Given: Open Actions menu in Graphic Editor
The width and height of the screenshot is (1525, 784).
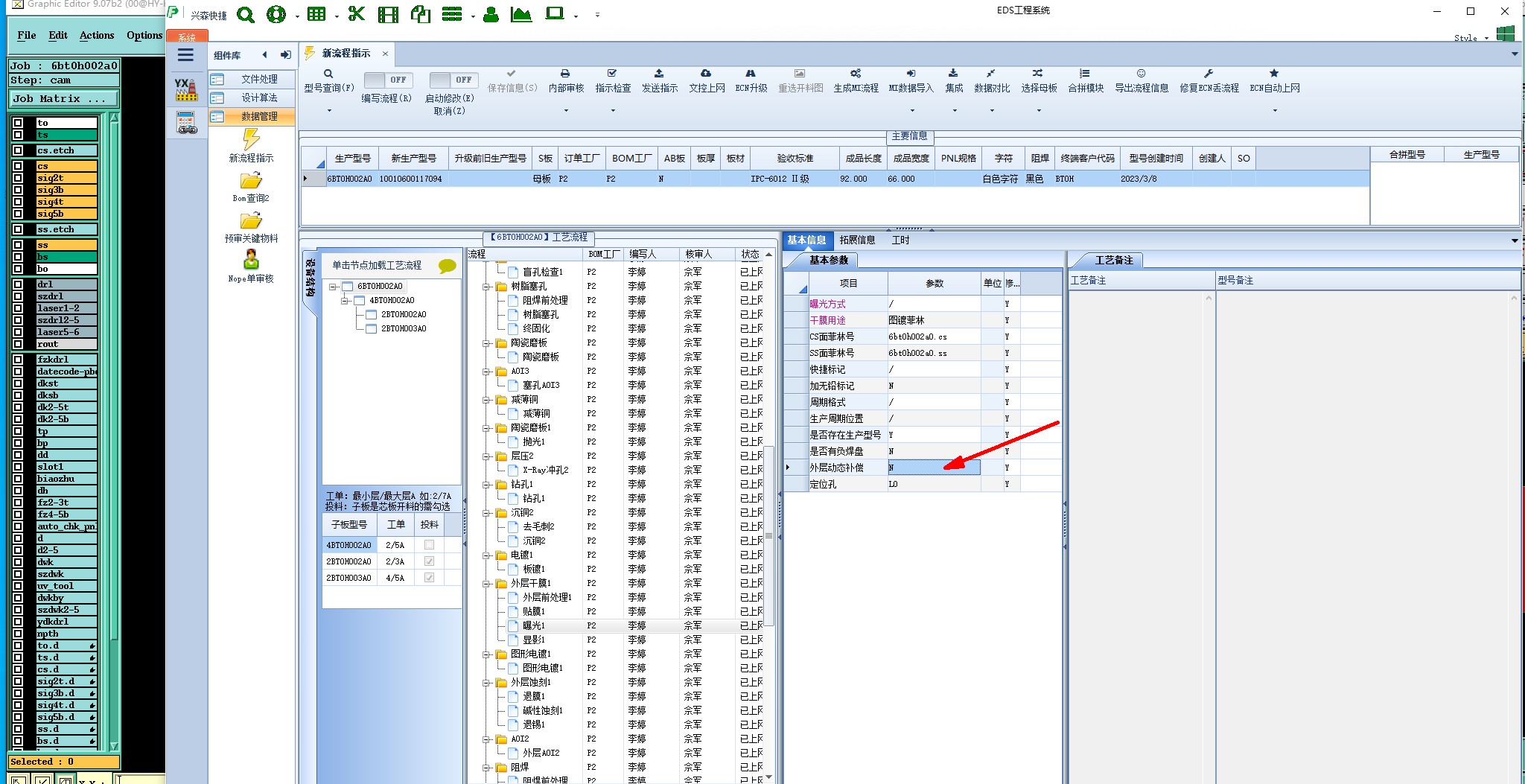Looking at the screenshot, I should [x=97, y=35].
